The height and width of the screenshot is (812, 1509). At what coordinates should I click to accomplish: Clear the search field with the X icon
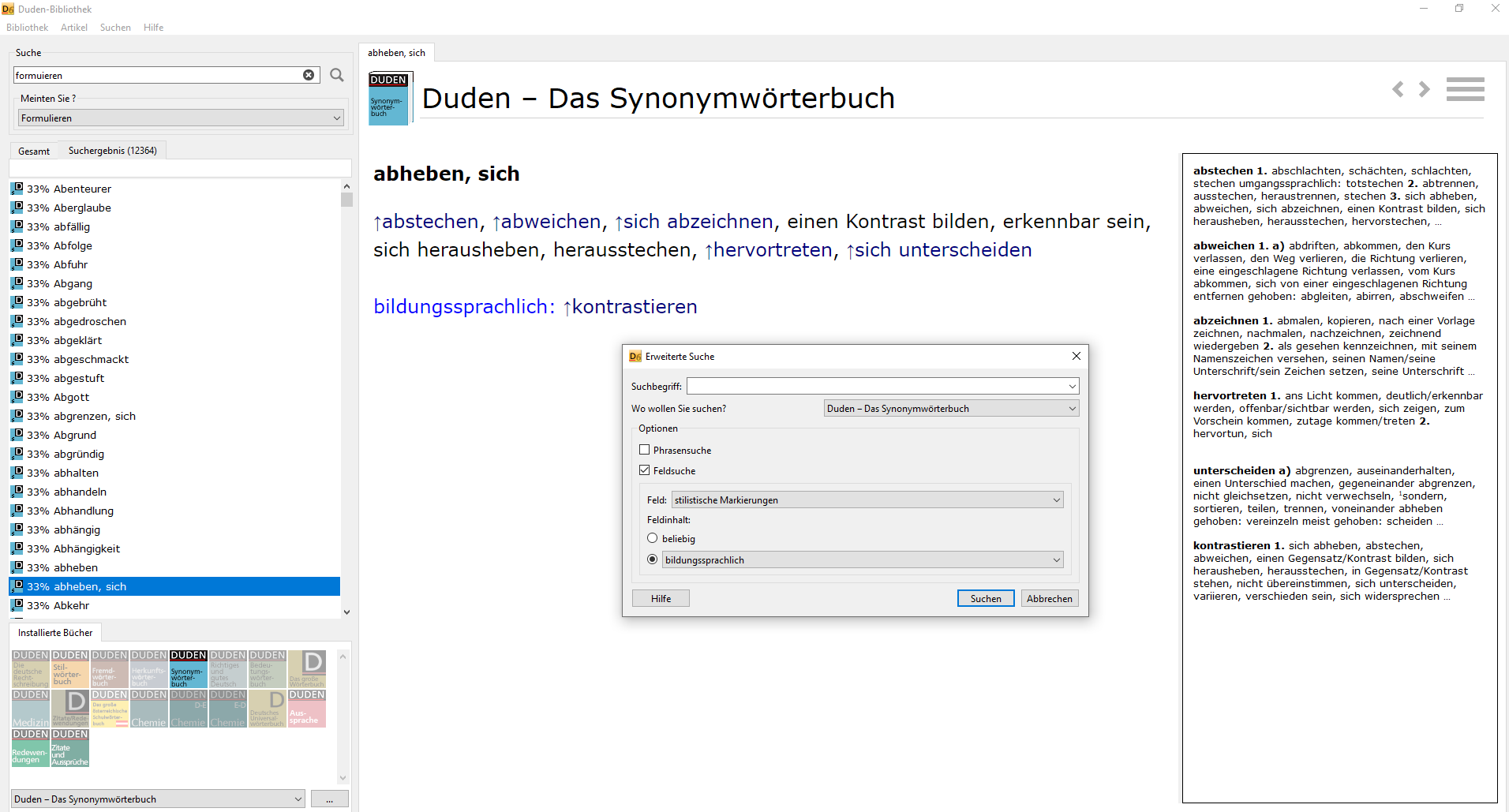309,75
